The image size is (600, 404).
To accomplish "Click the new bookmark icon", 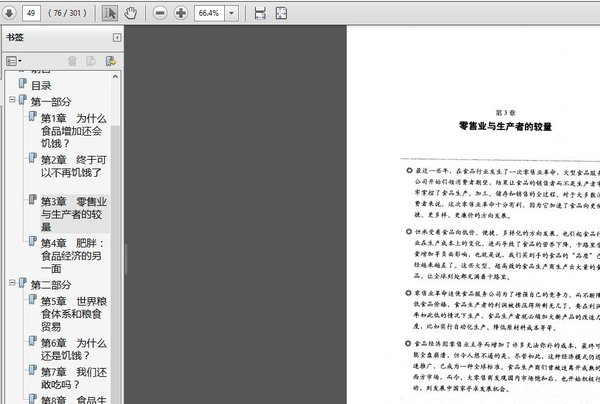I will [x=111, y=61].
